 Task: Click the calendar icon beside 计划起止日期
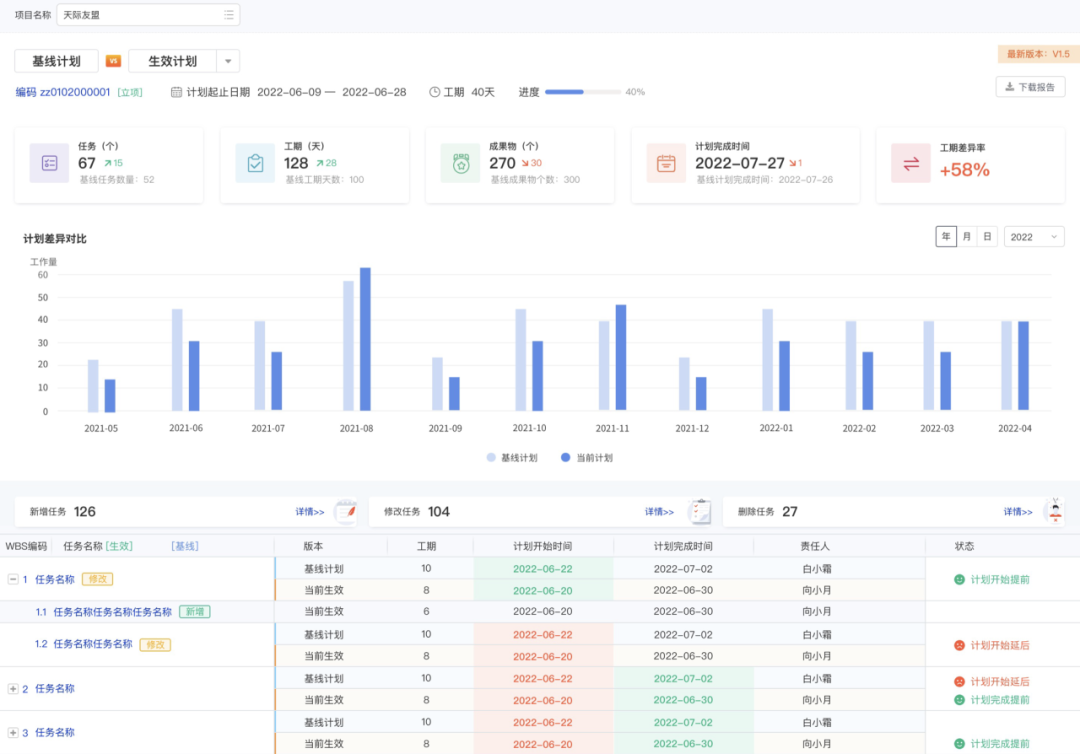pos(176,92)
